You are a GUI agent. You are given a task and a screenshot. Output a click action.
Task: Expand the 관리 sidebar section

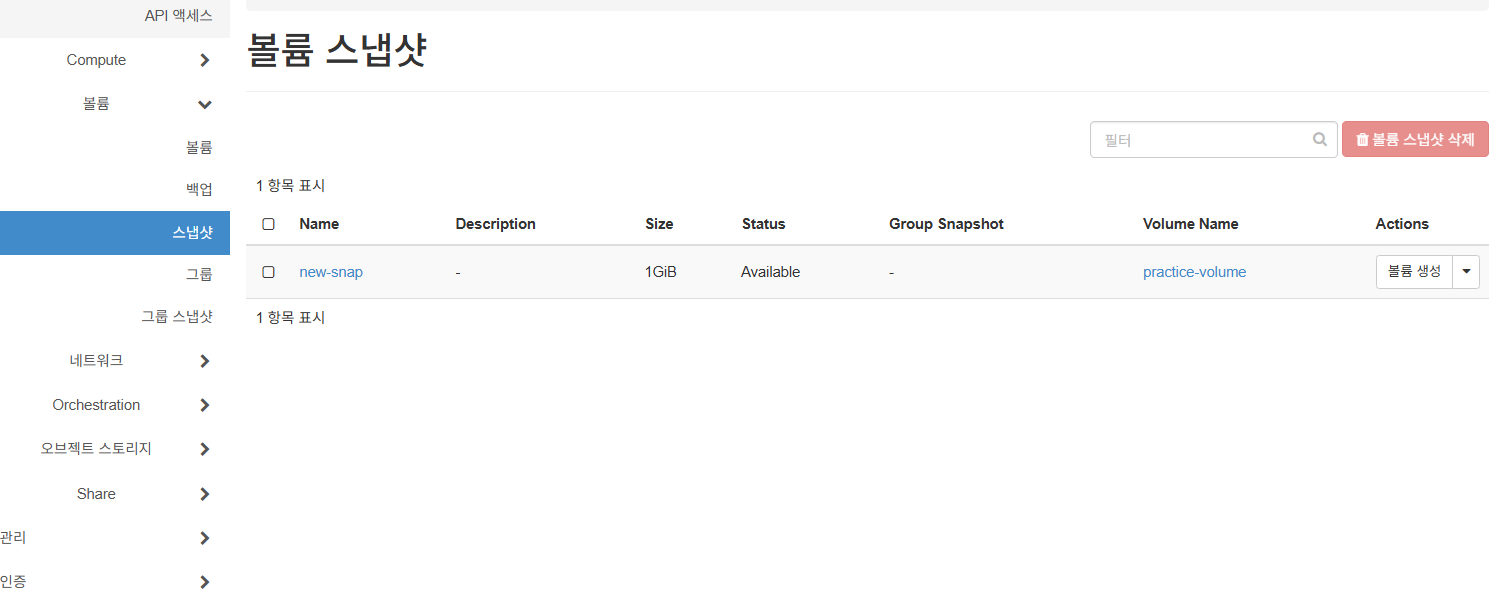point(204,538)
